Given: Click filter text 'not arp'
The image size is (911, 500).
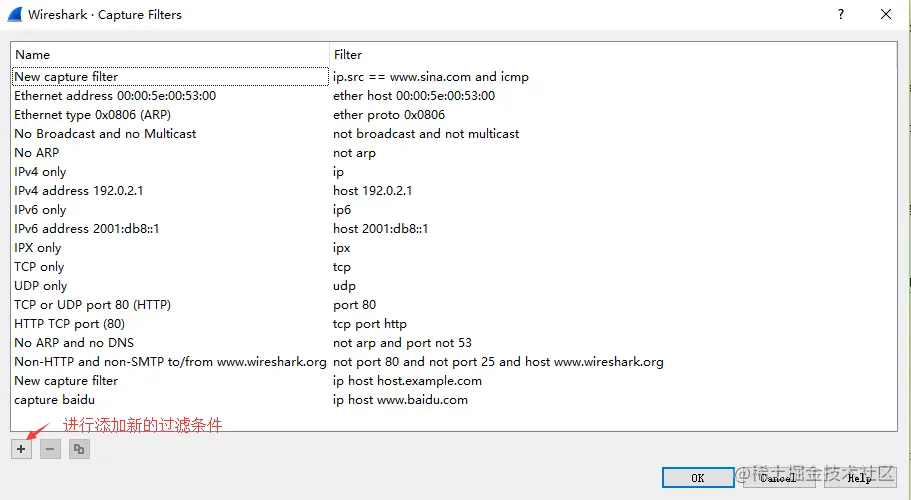Looking at the screenshot, I should [354, 153].
